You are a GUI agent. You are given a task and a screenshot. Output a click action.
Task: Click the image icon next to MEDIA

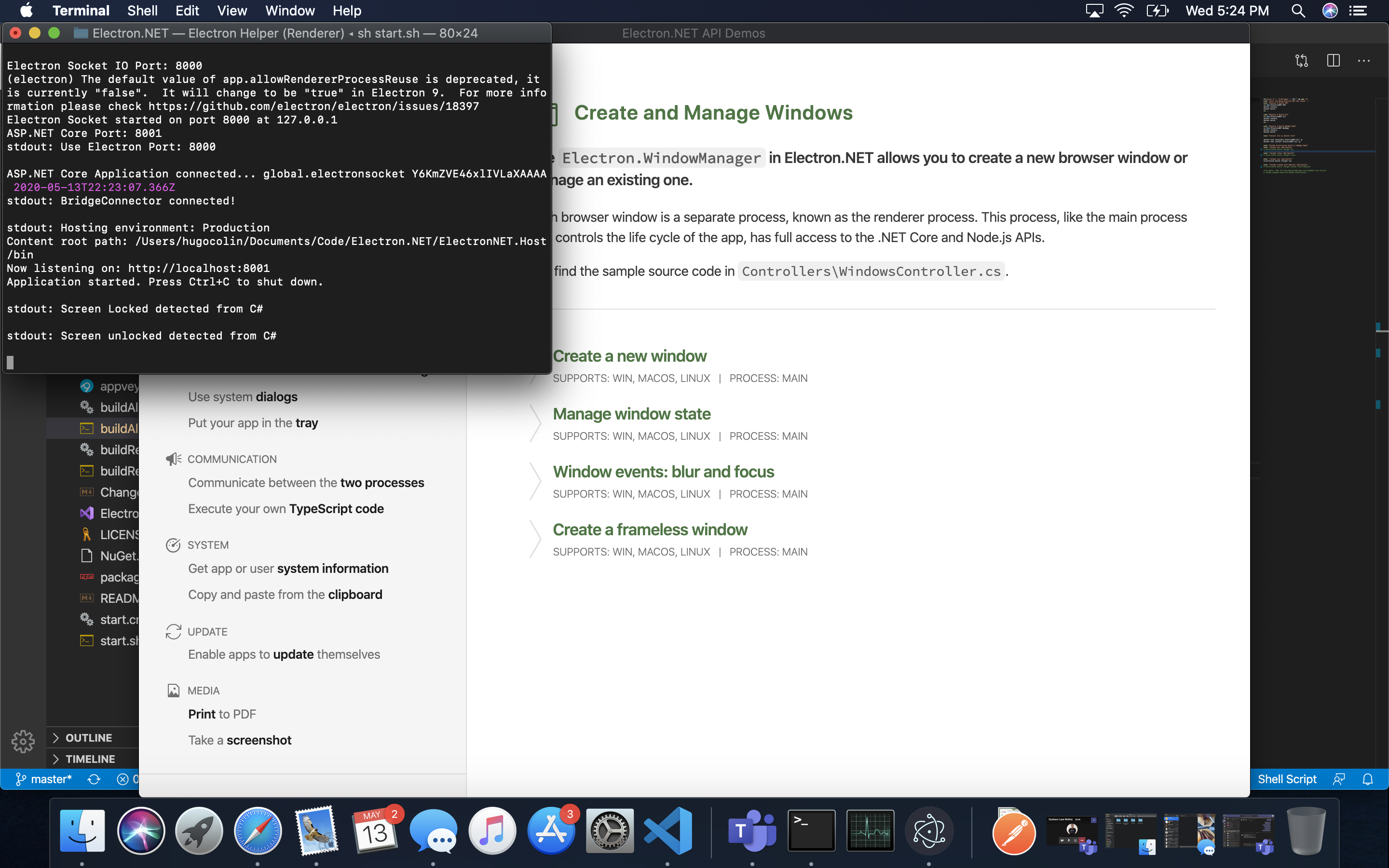pos(173,690)
